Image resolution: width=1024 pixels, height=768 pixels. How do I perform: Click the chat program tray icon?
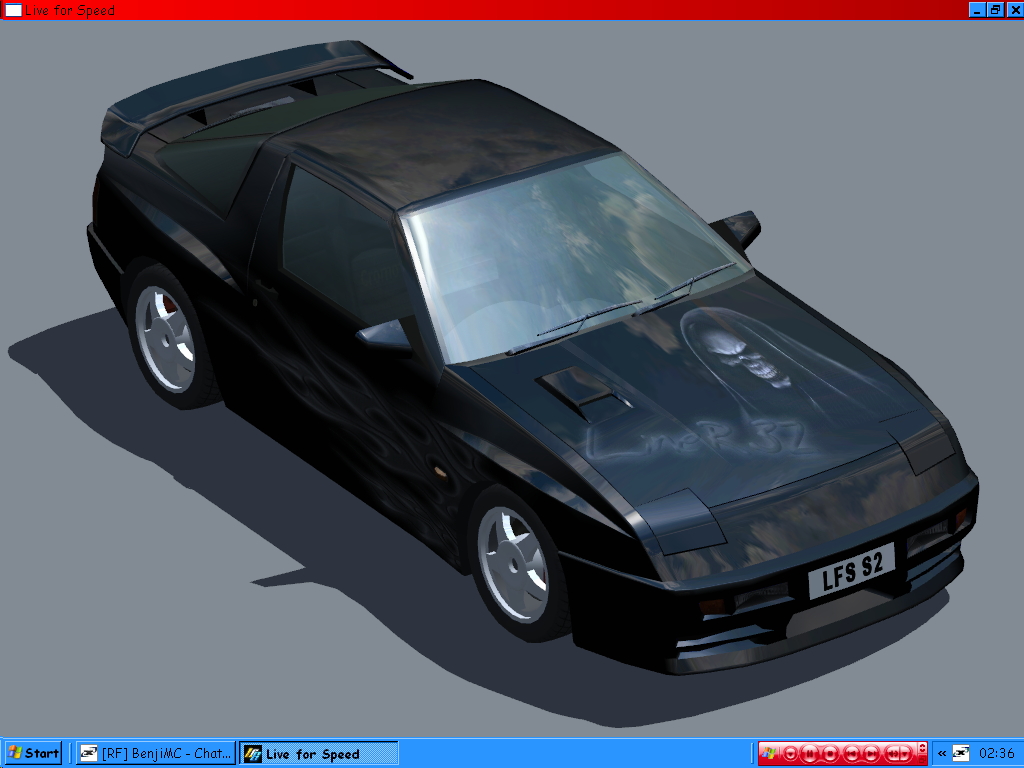[x=961, y=753]
